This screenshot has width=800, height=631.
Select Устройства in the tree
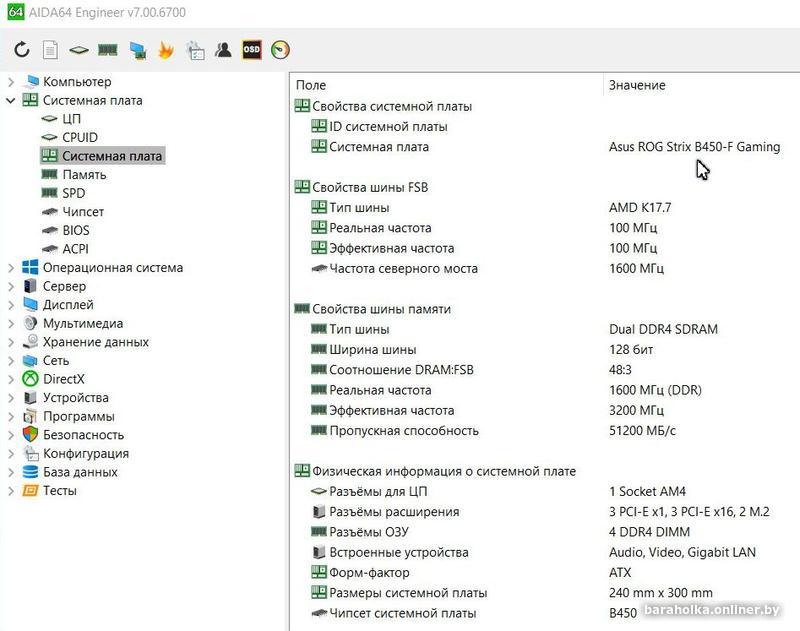point(76,398)
